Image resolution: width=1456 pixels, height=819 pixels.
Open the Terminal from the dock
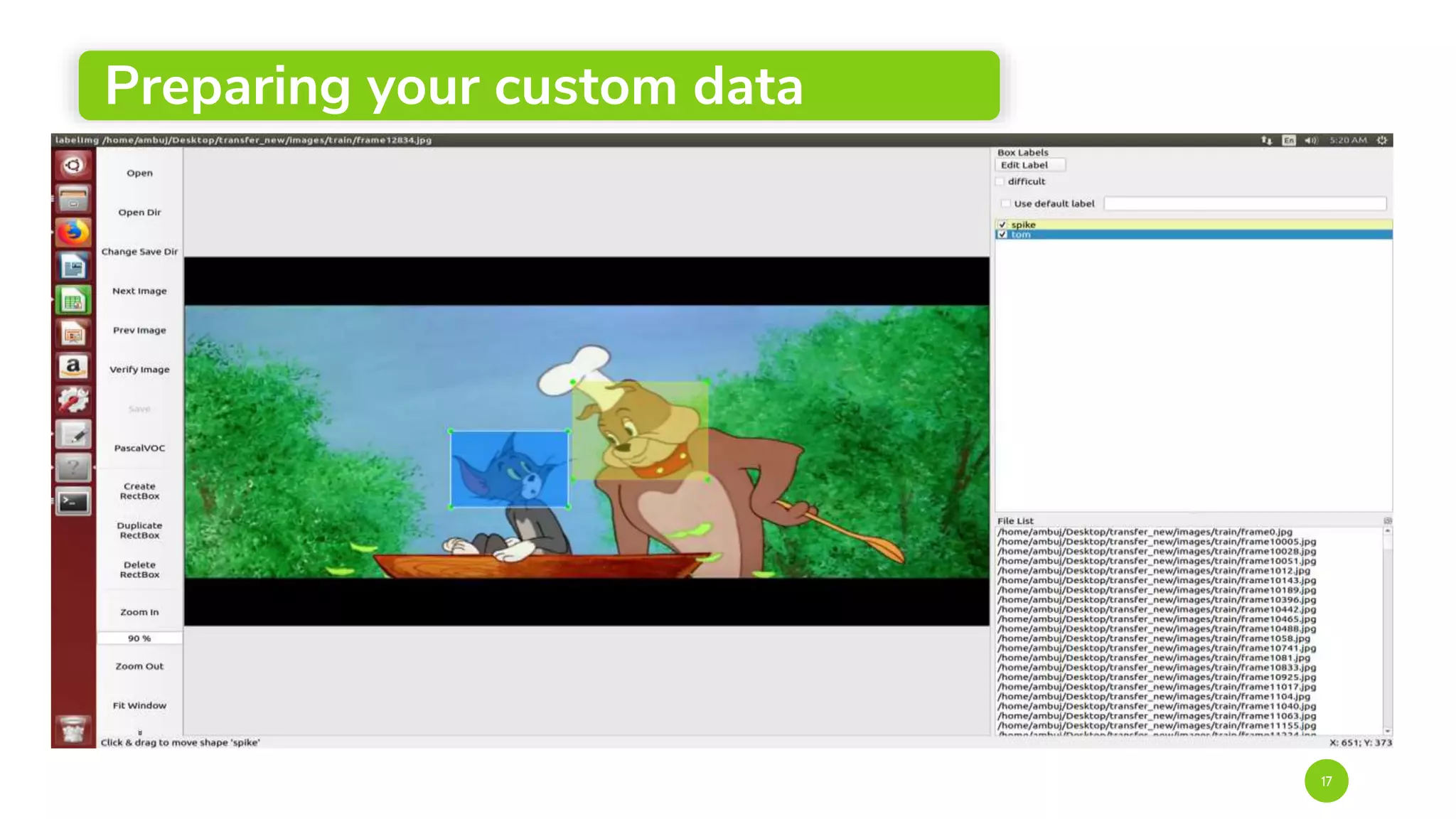pos(73,502)
